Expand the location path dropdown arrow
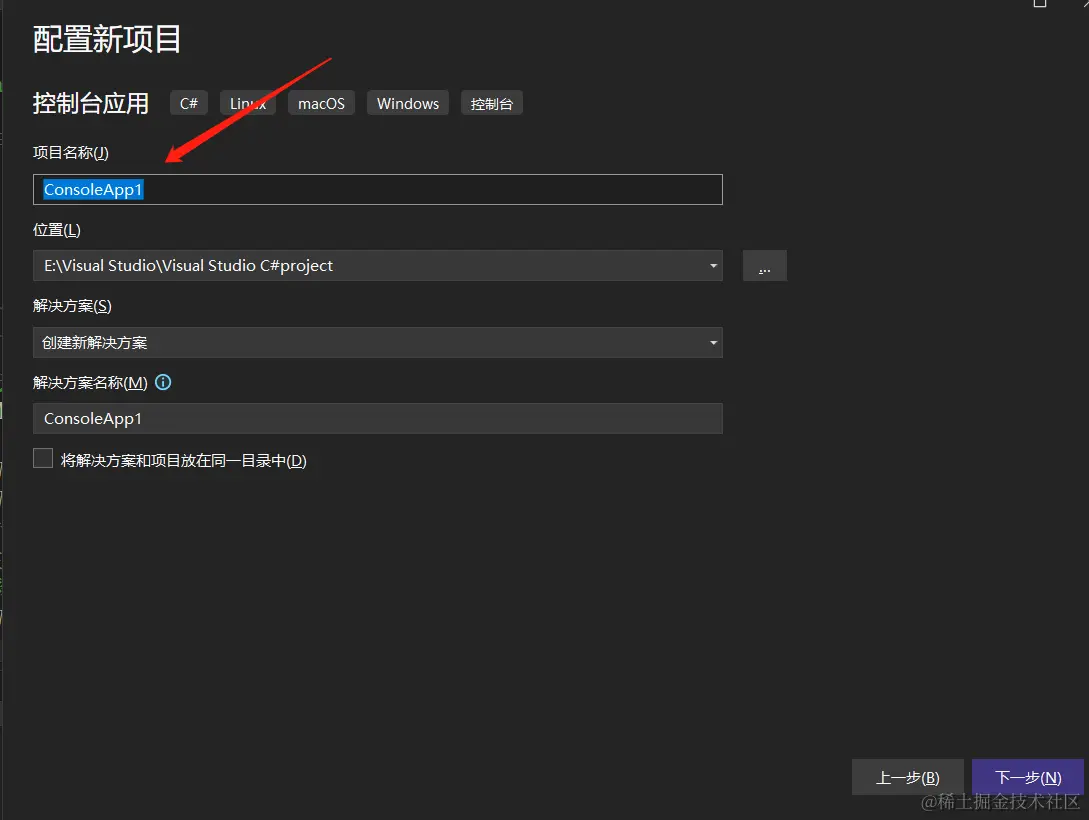 tap(713, 266)
